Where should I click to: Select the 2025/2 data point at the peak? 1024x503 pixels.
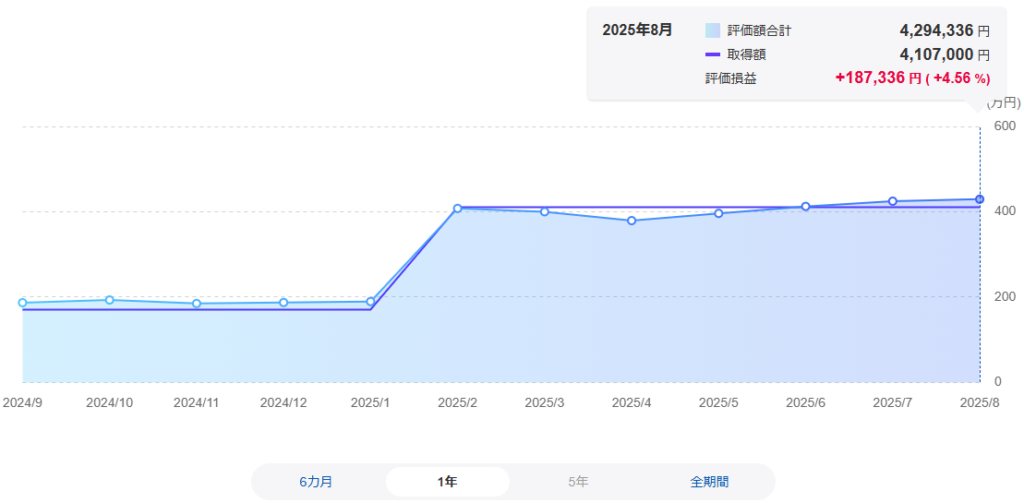coord(457,209)
